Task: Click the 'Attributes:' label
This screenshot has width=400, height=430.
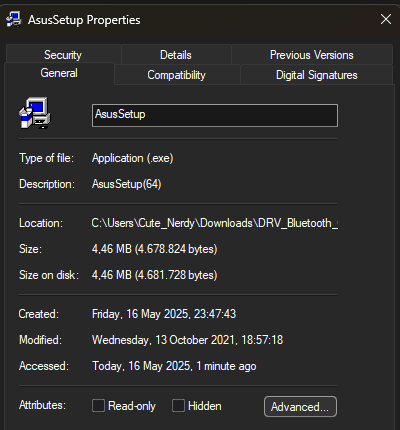Action: click(42, 405)
